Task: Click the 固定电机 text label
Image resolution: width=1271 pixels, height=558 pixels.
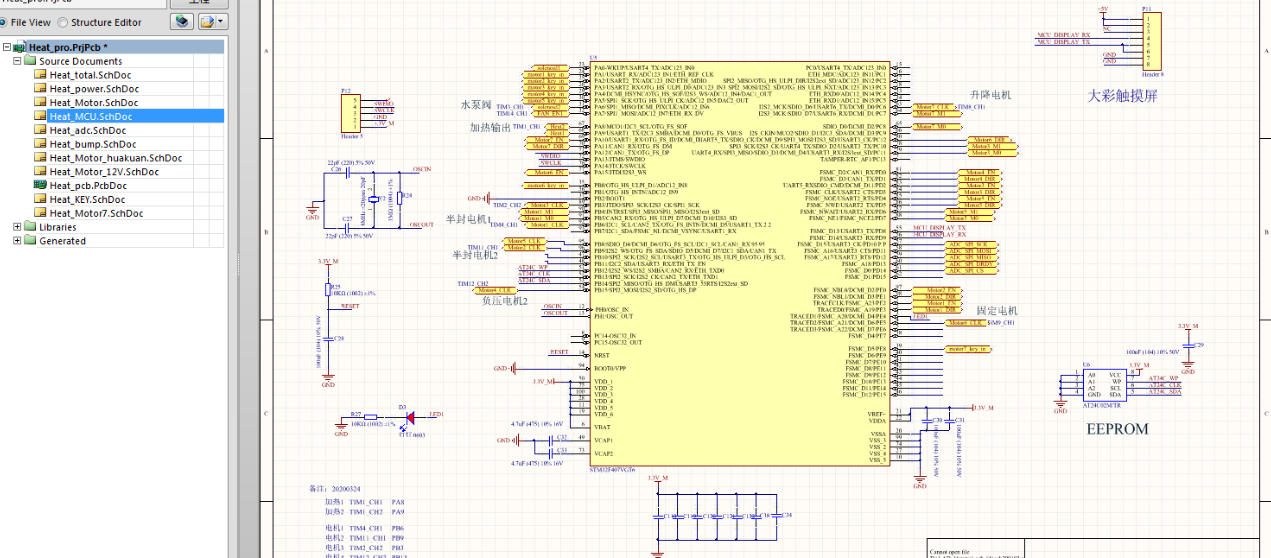Action: click(x=996, y=311)
